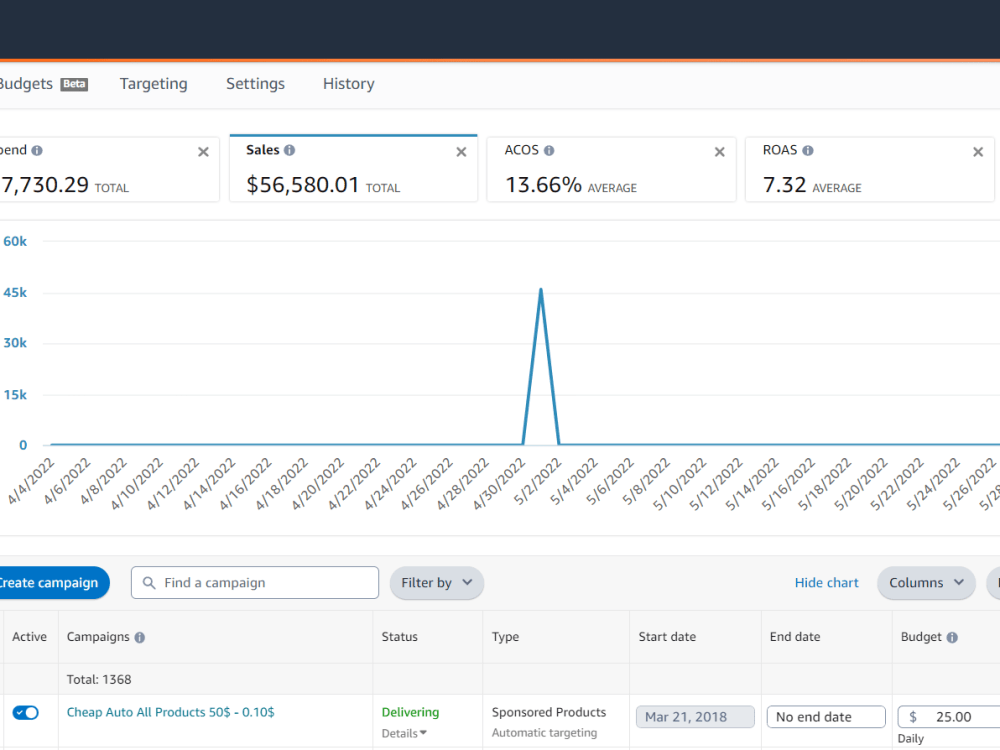Screen dimensions: 1000x750
Task: Click the $56,580.01 sales total value
Action: [303, 185]
